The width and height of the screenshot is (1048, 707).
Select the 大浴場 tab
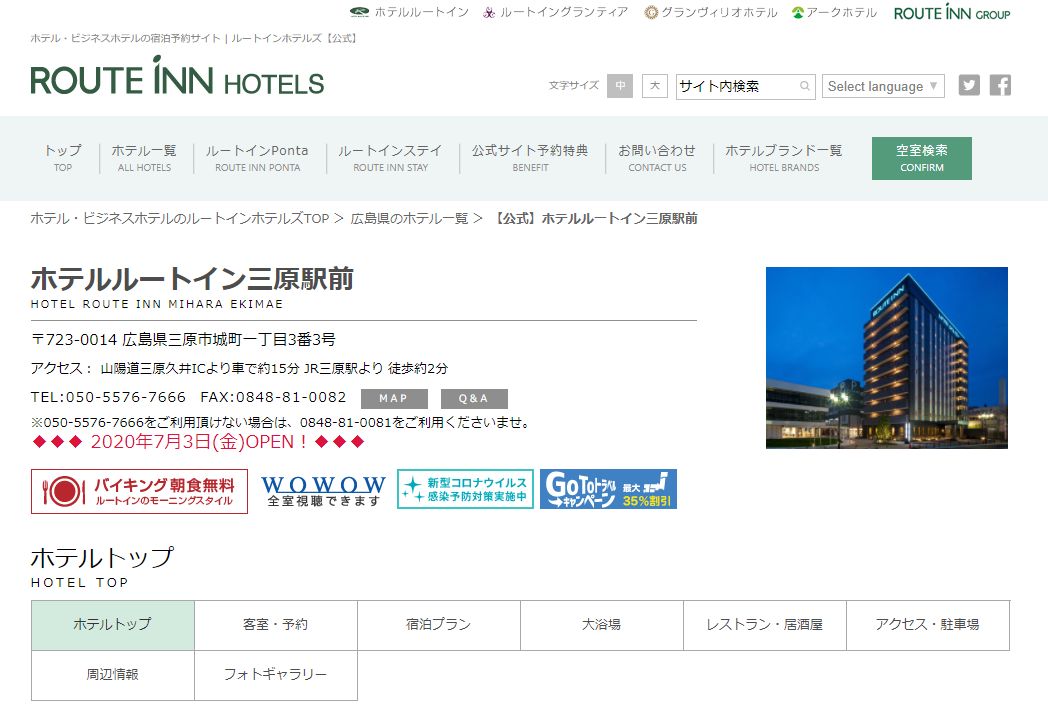point(602,625)
